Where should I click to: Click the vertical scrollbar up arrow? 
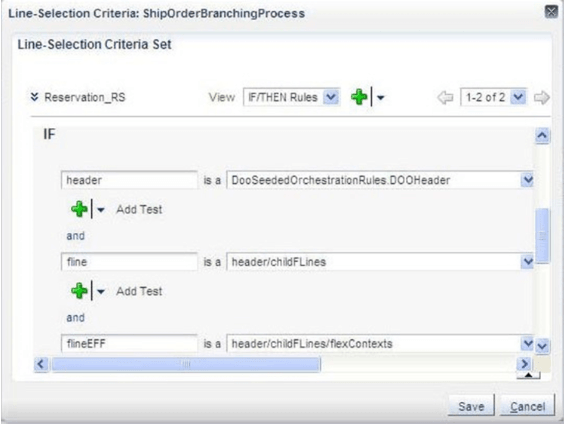click(542, 136)
